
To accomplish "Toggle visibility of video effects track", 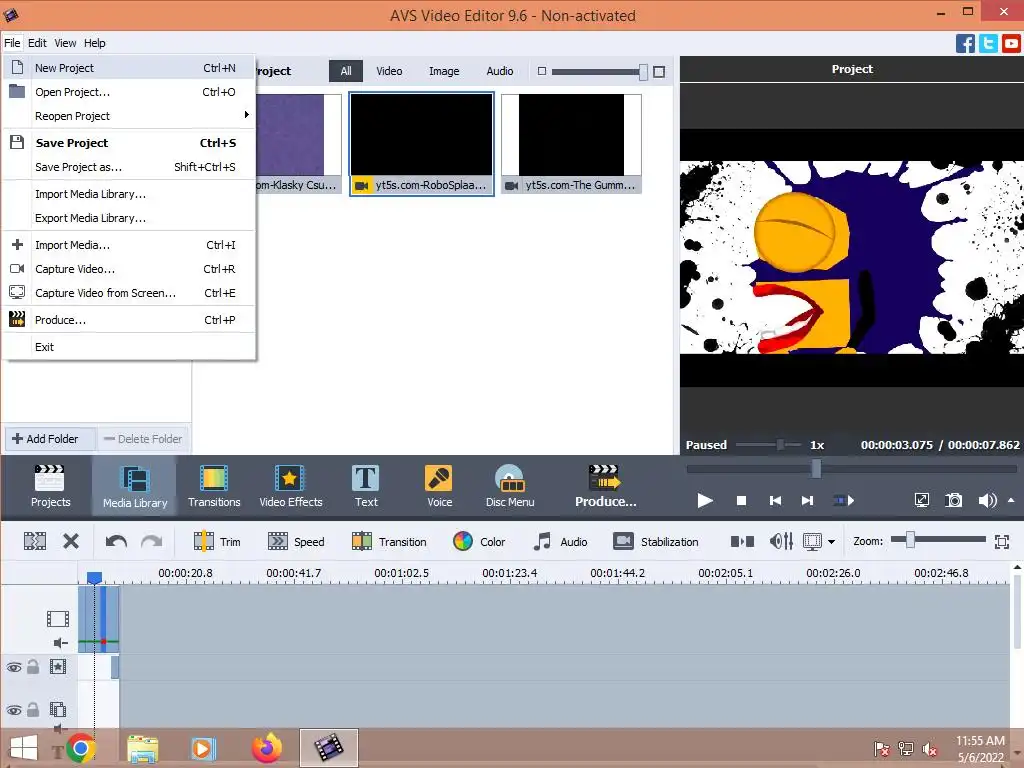I will 14,667.
